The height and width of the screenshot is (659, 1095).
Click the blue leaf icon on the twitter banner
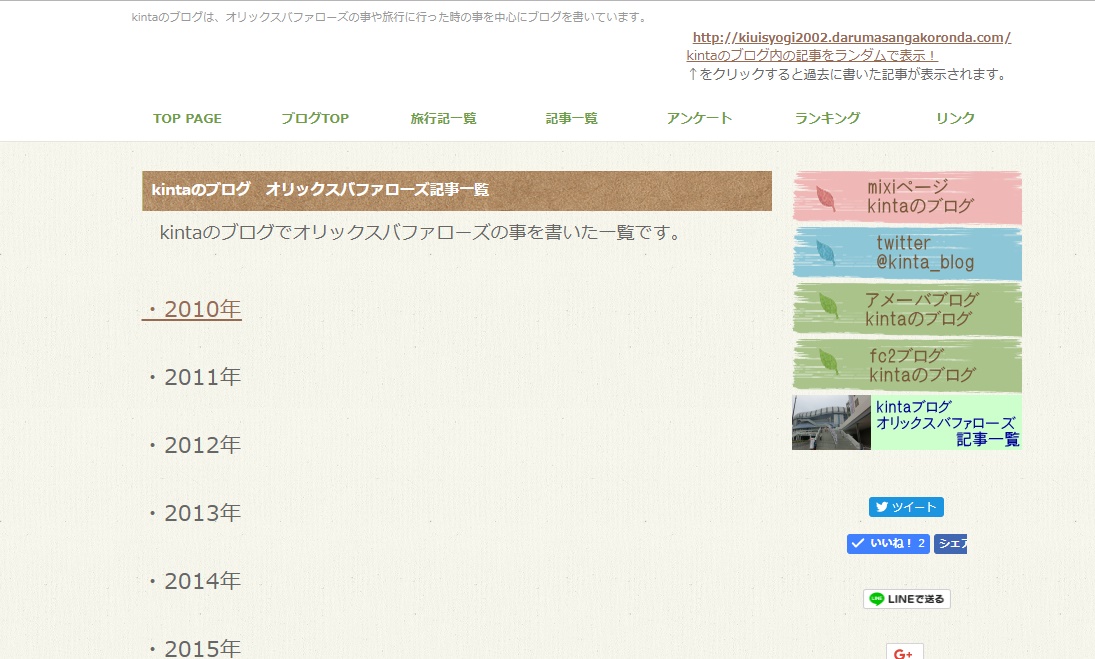pos(826,253)
